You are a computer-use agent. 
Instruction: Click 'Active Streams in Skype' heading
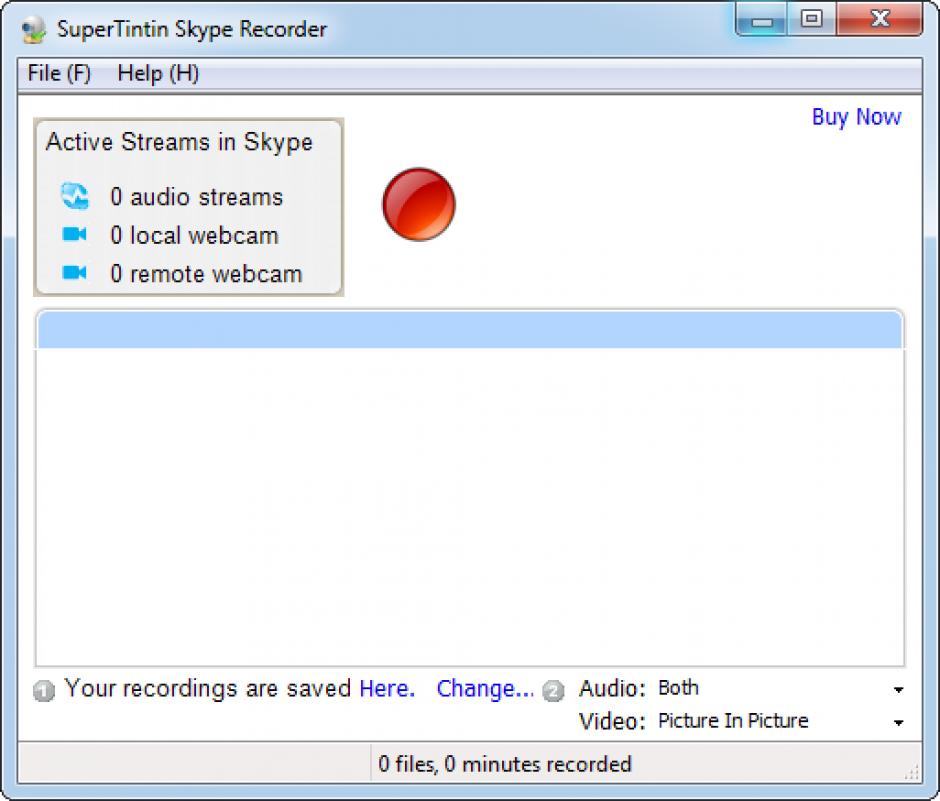[179, 142]
